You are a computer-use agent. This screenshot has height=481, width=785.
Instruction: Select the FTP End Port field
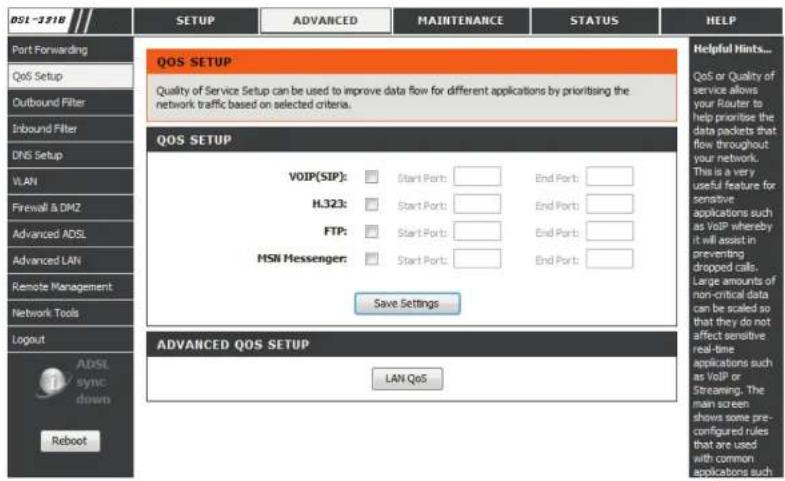click(x=610, y=231)
